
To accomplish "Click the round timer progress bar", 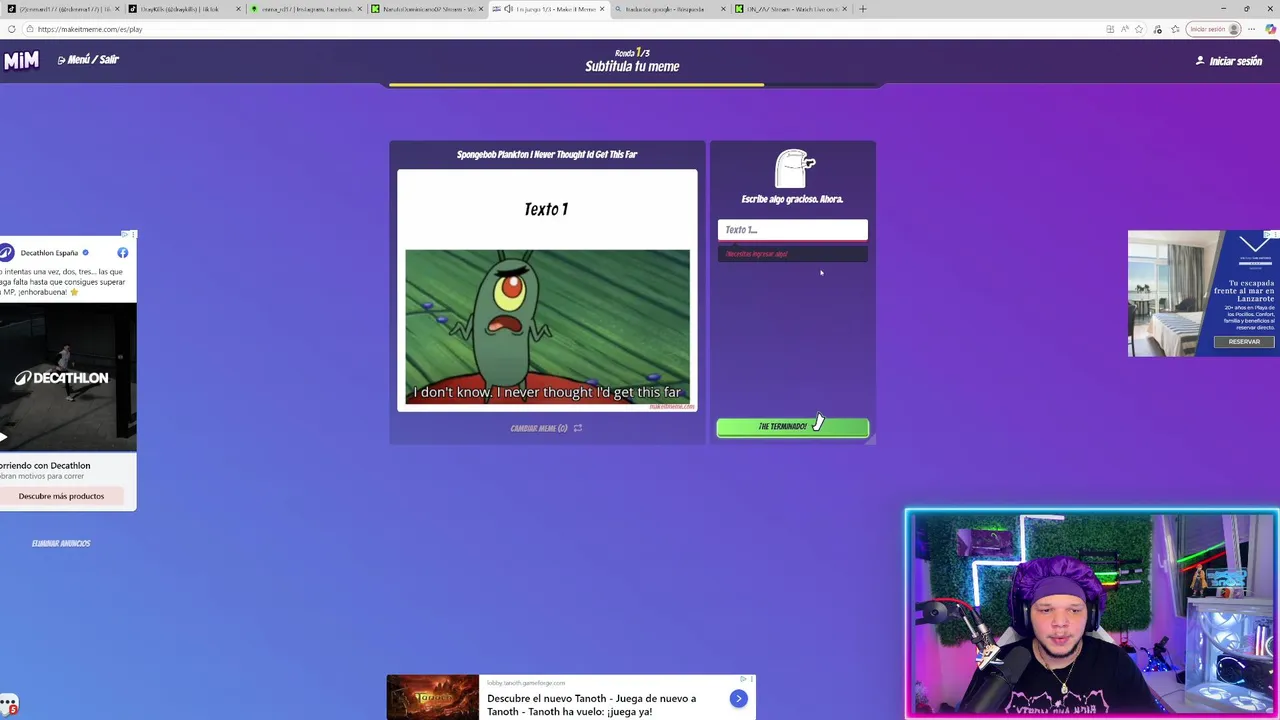I will point(634,86).
